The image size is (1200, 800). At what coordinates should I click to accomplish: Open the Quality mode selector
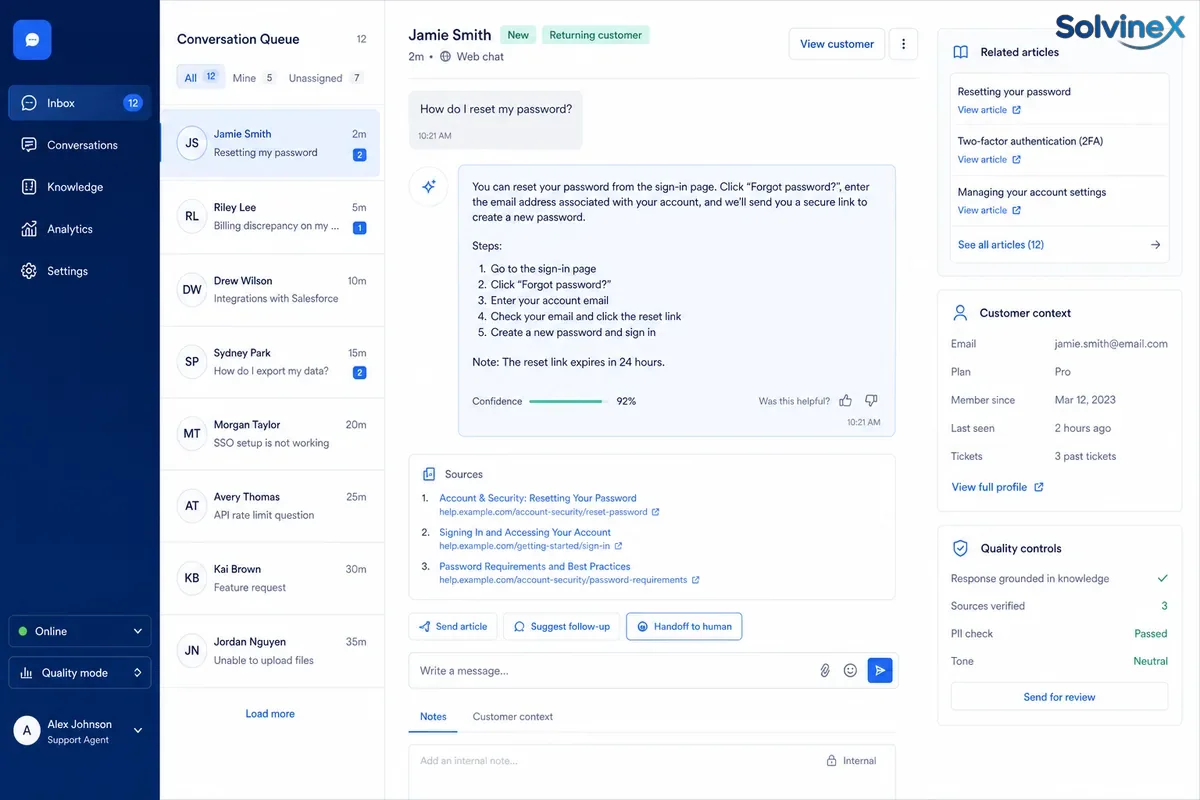click(x=80, y=673)
